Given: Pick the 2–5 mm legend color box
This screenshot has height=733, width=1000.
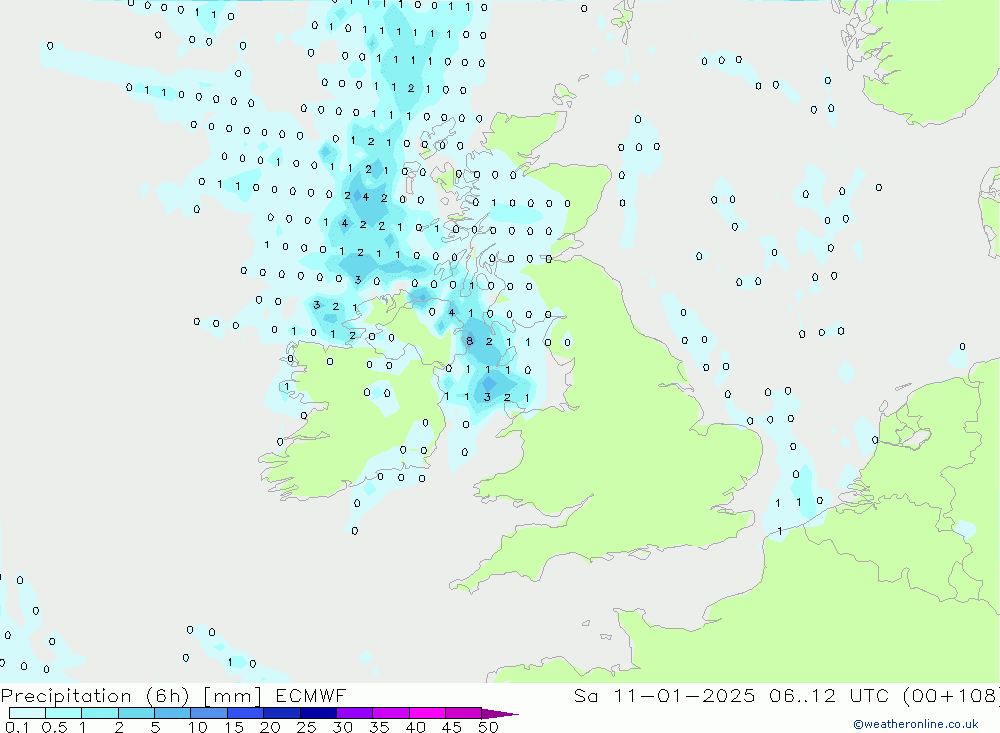Looking at the screenshot, I should pos(136,713).
